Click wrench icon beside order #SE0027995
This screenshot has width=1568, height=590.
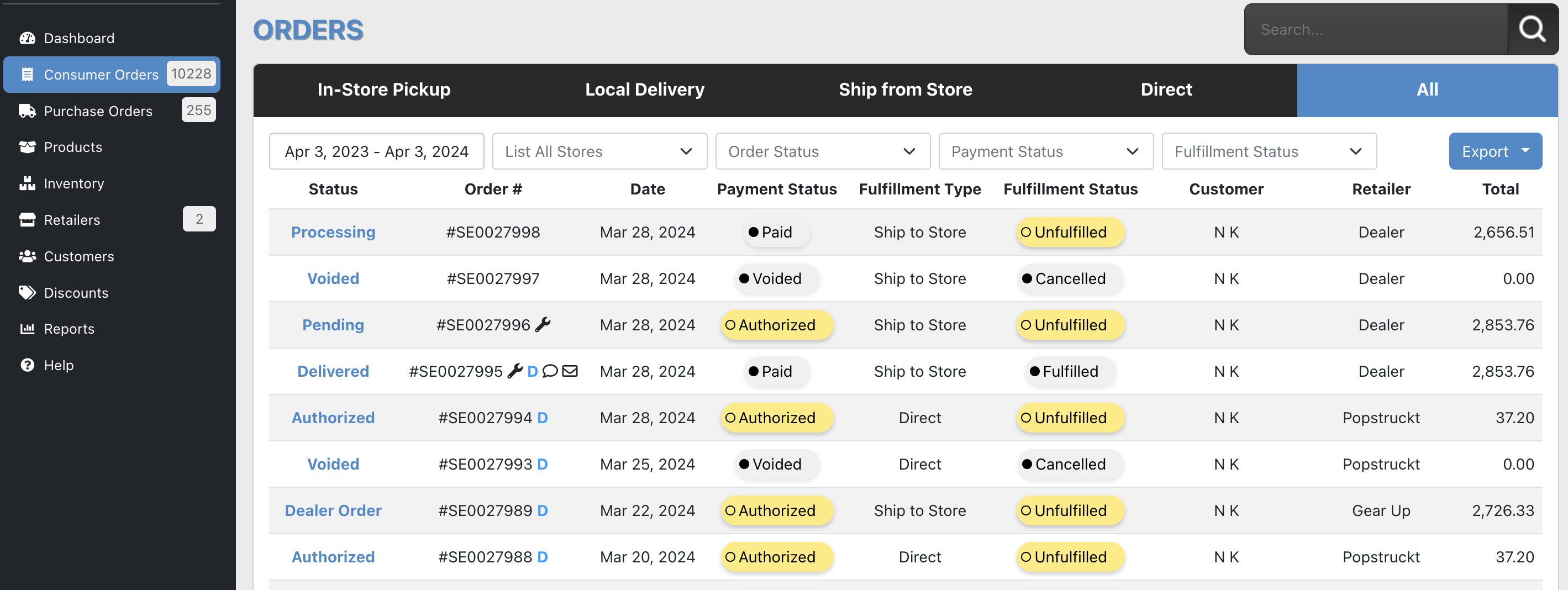(515, 371)
